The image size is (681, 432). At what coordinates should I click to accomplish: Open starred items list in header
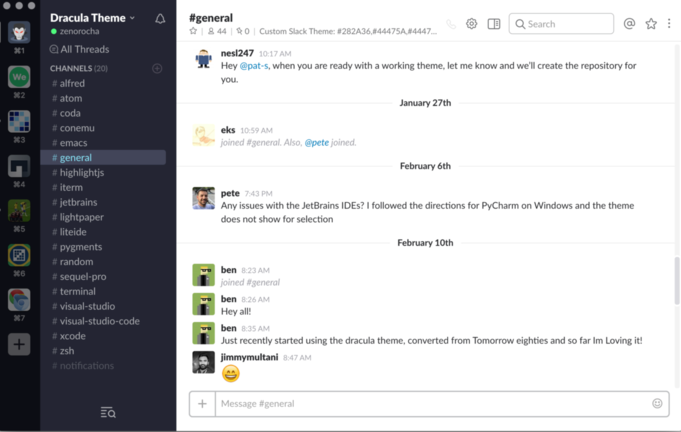tap(651, 23)
